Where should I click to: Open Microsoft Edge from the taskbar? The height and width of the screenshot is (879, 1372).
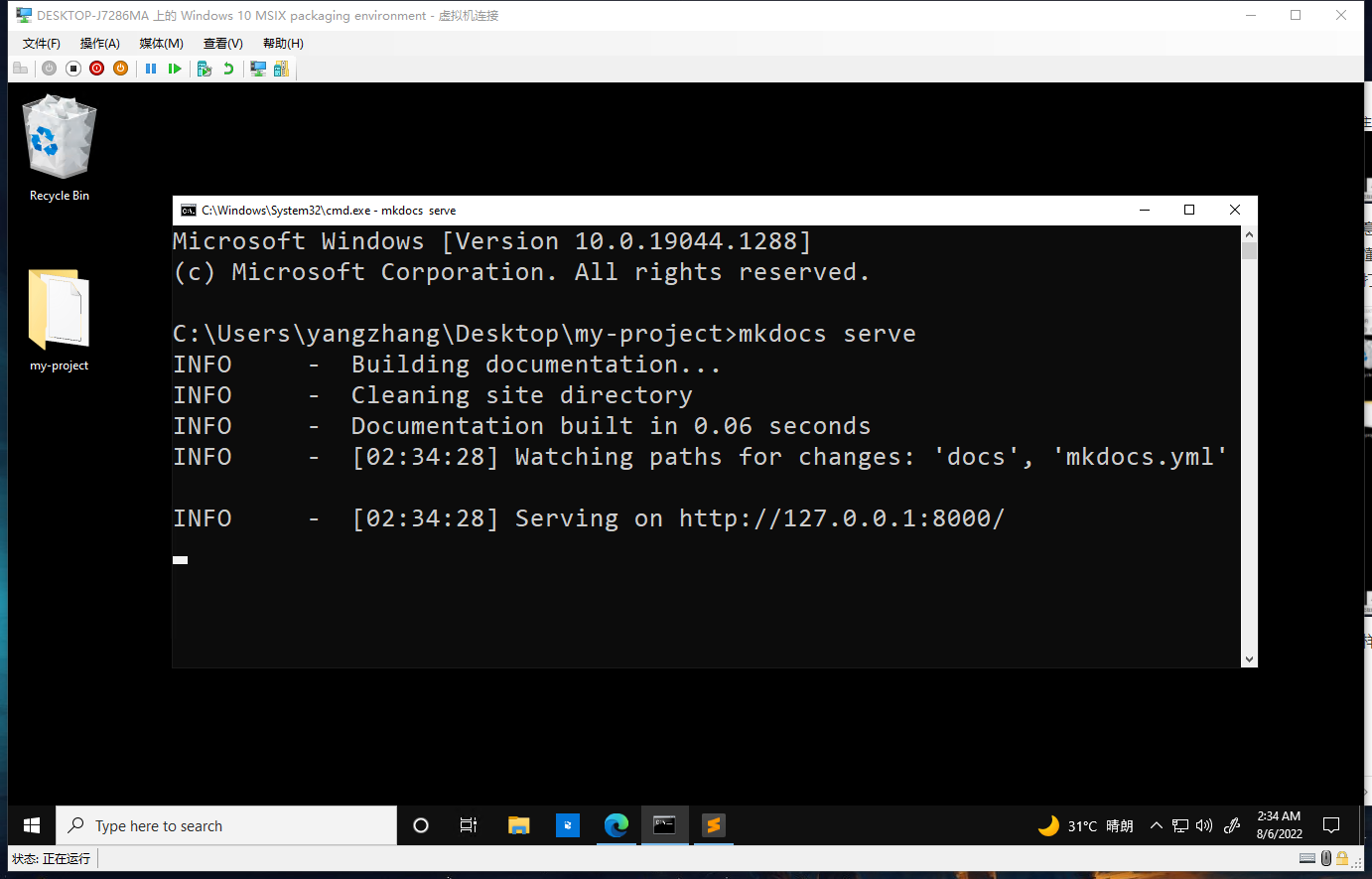(617, 825)
